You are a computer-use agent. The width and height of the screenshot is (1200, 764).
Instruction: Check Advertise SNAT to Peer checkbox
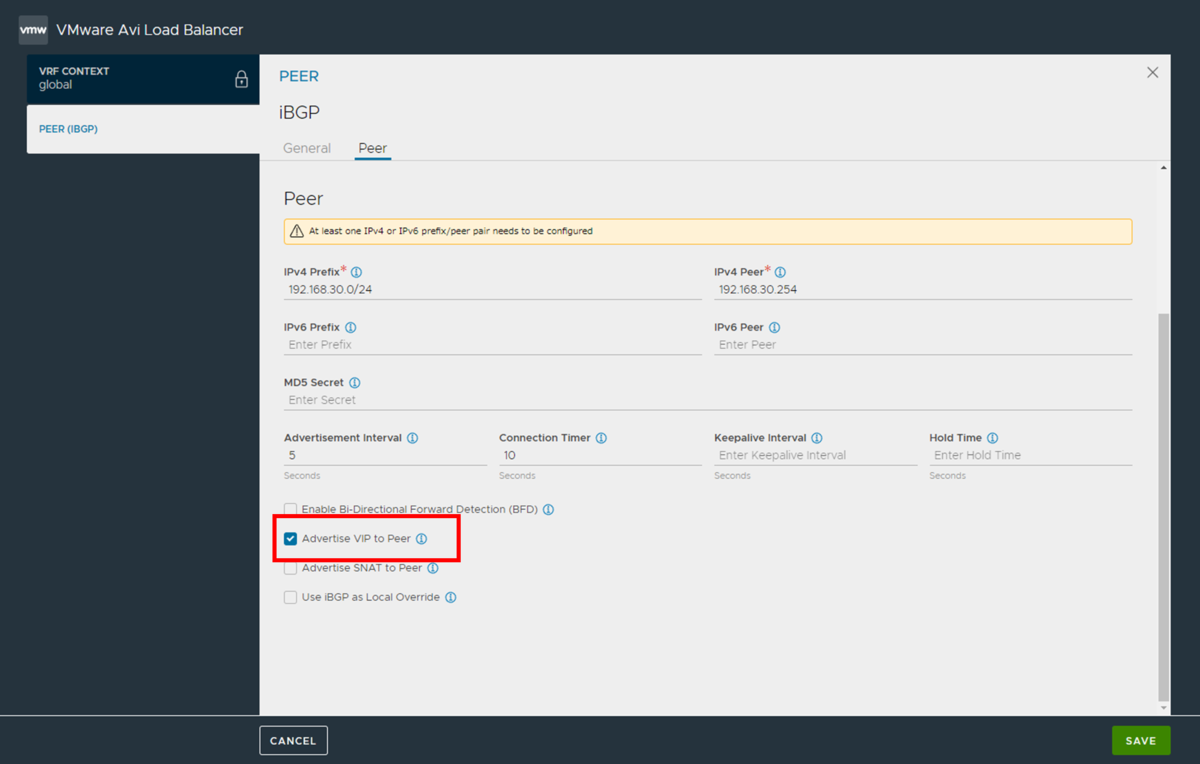point(290,568)
